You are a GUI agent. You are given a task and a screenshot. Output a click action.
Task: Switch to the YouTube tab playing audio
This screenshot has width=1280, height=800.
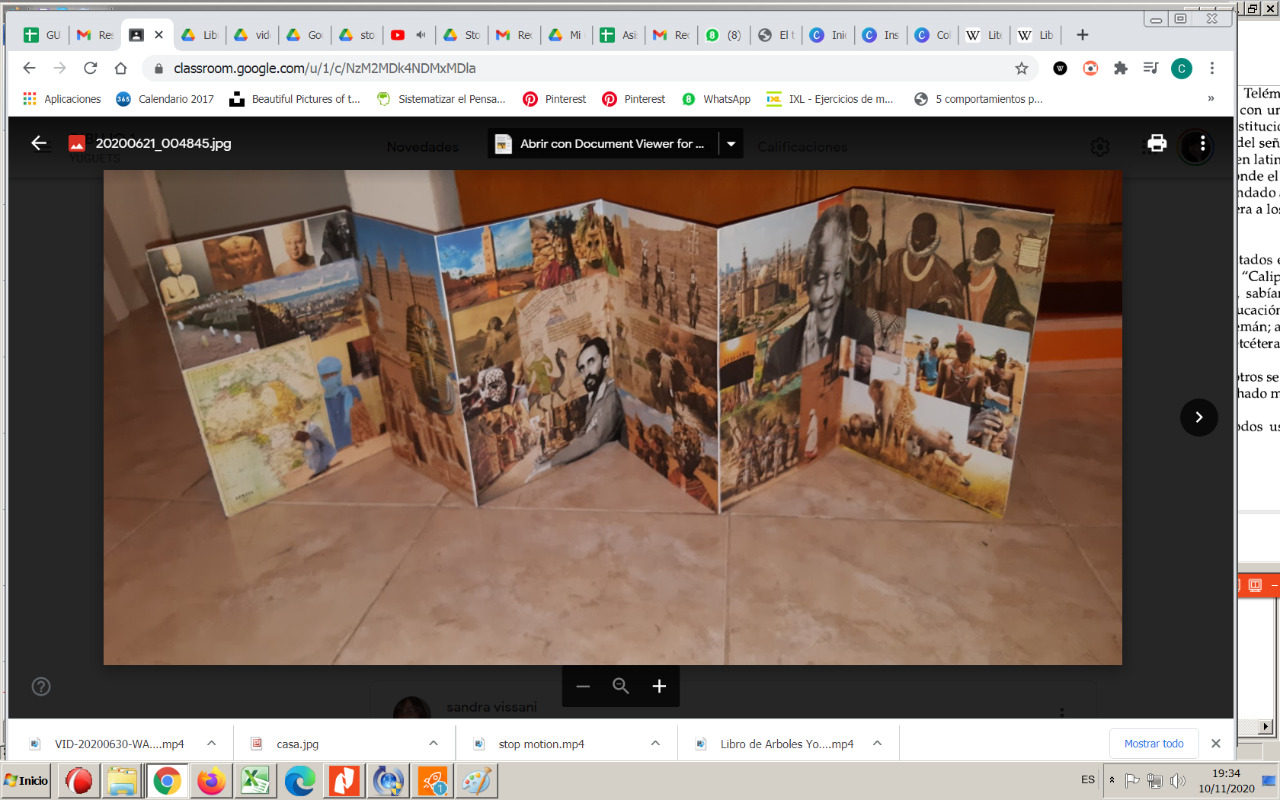click(408, 35)
